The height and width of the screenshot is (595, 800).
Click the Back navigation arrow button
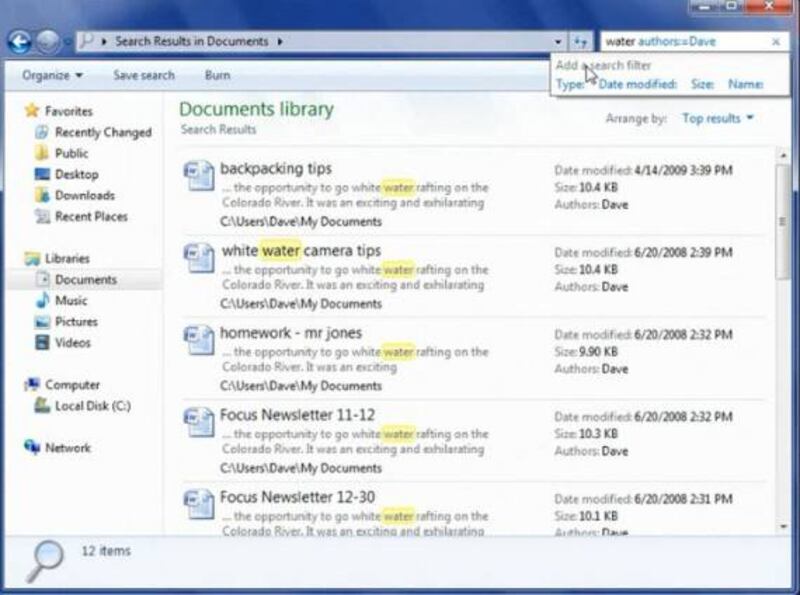(x=19, y=41)
